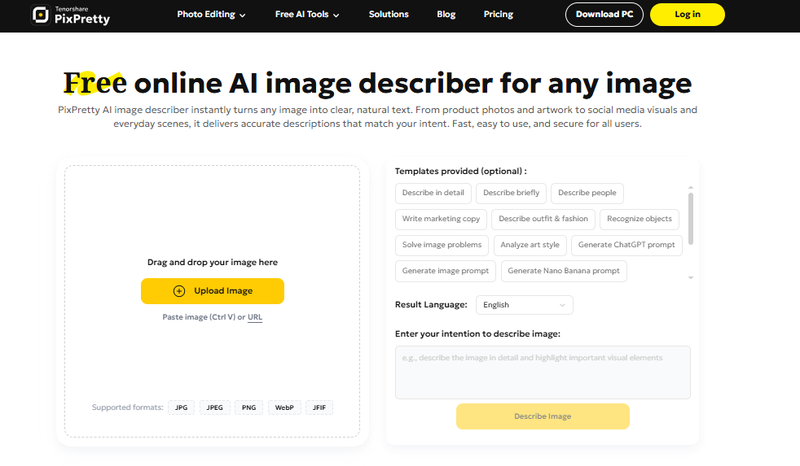Select the Describe people template
Screen dimensions: 800x466
pyautogui.click(x=587, y=193)
